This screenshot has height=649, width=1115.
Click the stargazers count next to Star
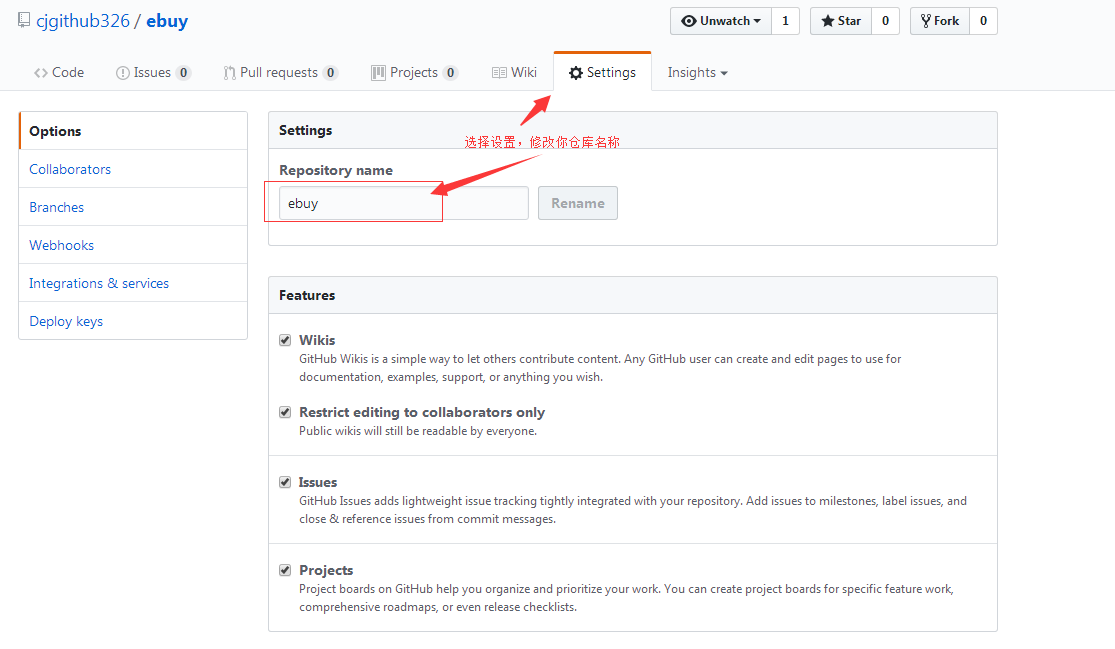[x=885, y=21]
